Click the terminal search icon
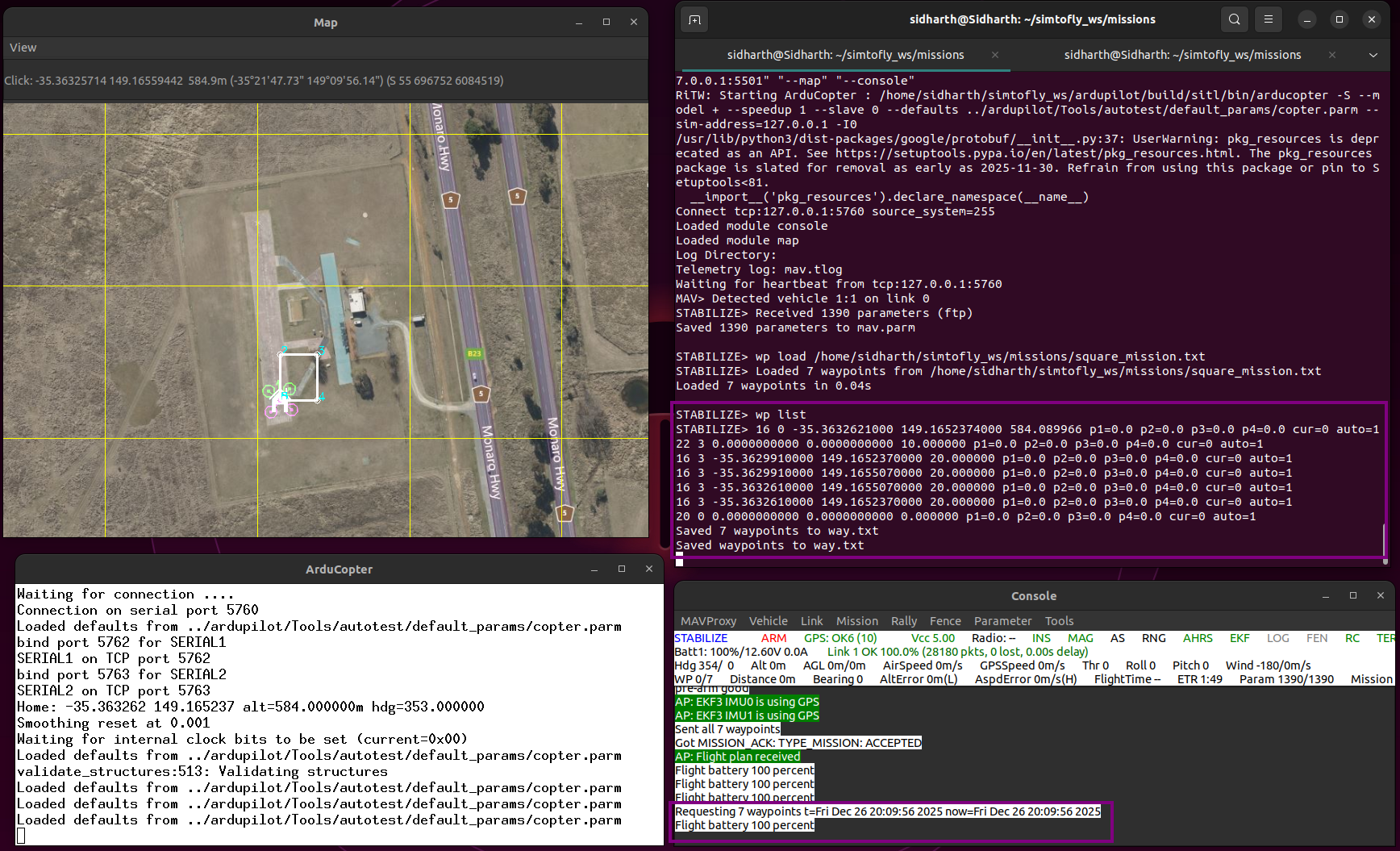 (1234, 19)
